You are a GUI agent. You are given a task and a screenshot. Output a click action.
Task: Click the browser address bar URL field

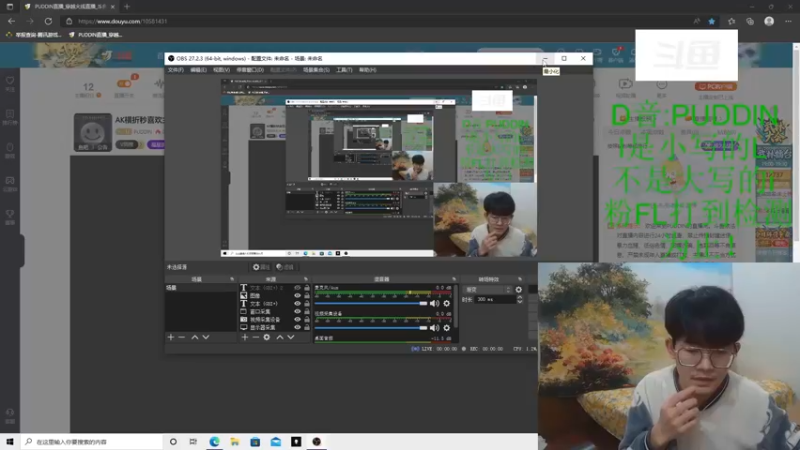378,21
